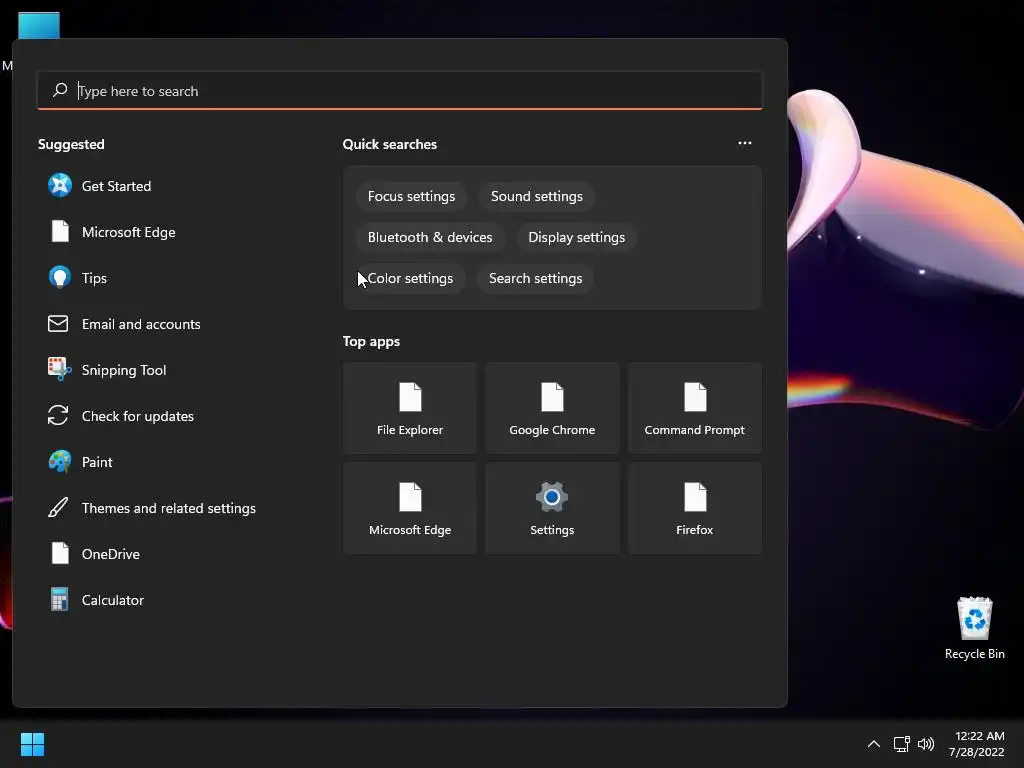1024x768 pixels.
Task: Open the clock and date flyout
Action: 976,744
